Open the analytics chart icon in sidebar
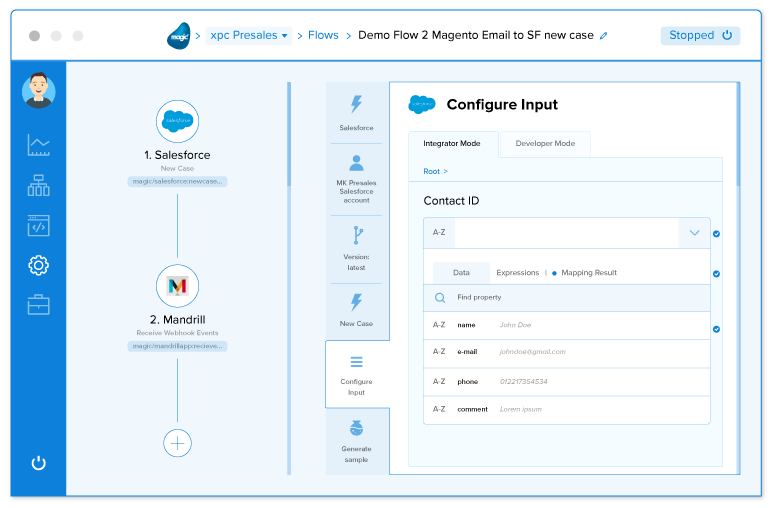 pyautogui.click(x=38, y=146)
